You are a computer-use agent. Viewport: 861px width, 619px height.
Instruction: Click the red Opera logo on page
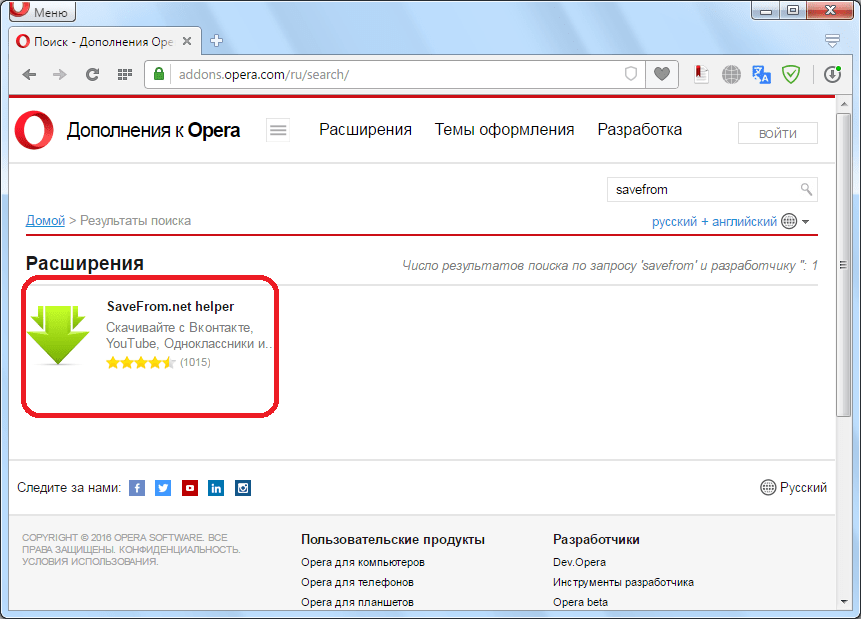coord(34,130)
